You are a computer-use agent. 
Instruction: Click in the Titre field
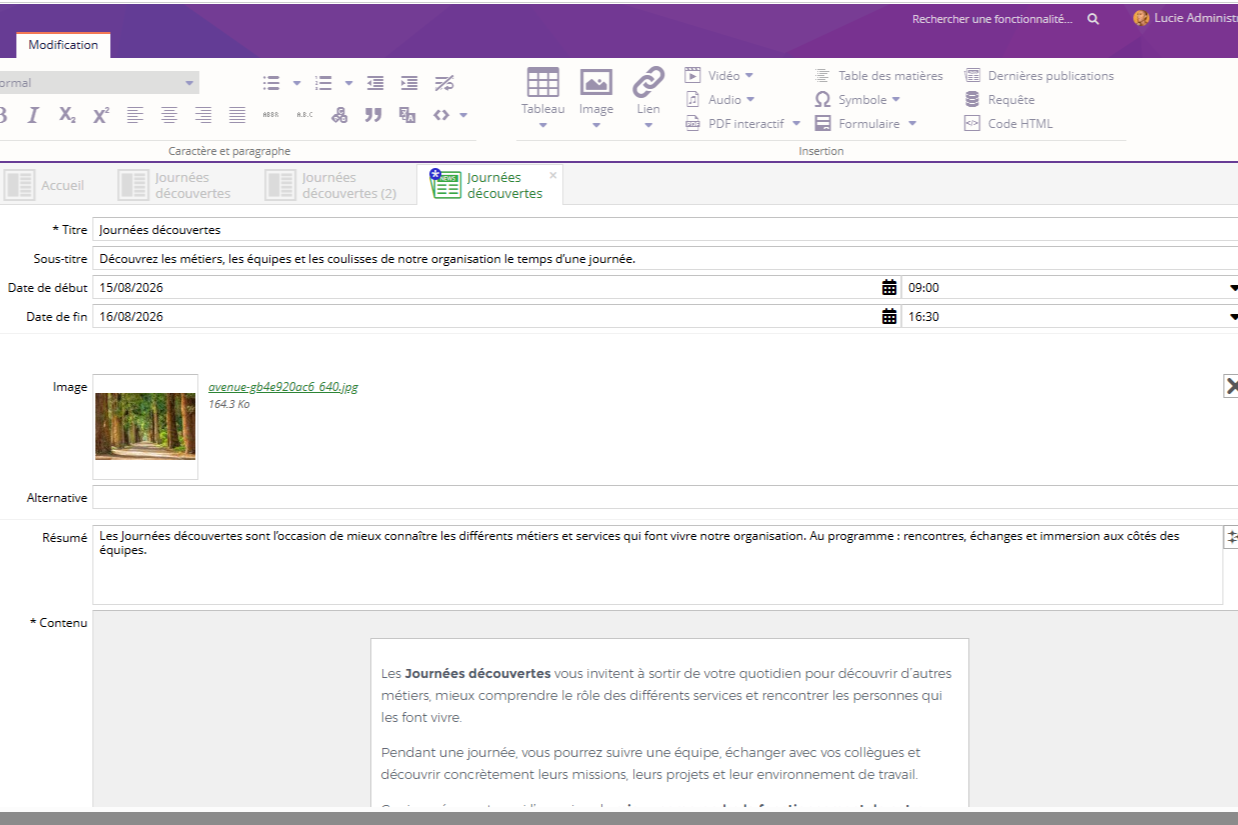coord(665,230)
